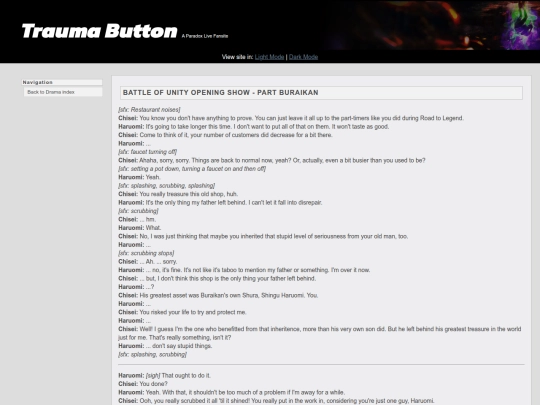540x405 pixels.
Task: Click the '[sfx: scrubbing stops]' line
Action: (x=146, y=253)
